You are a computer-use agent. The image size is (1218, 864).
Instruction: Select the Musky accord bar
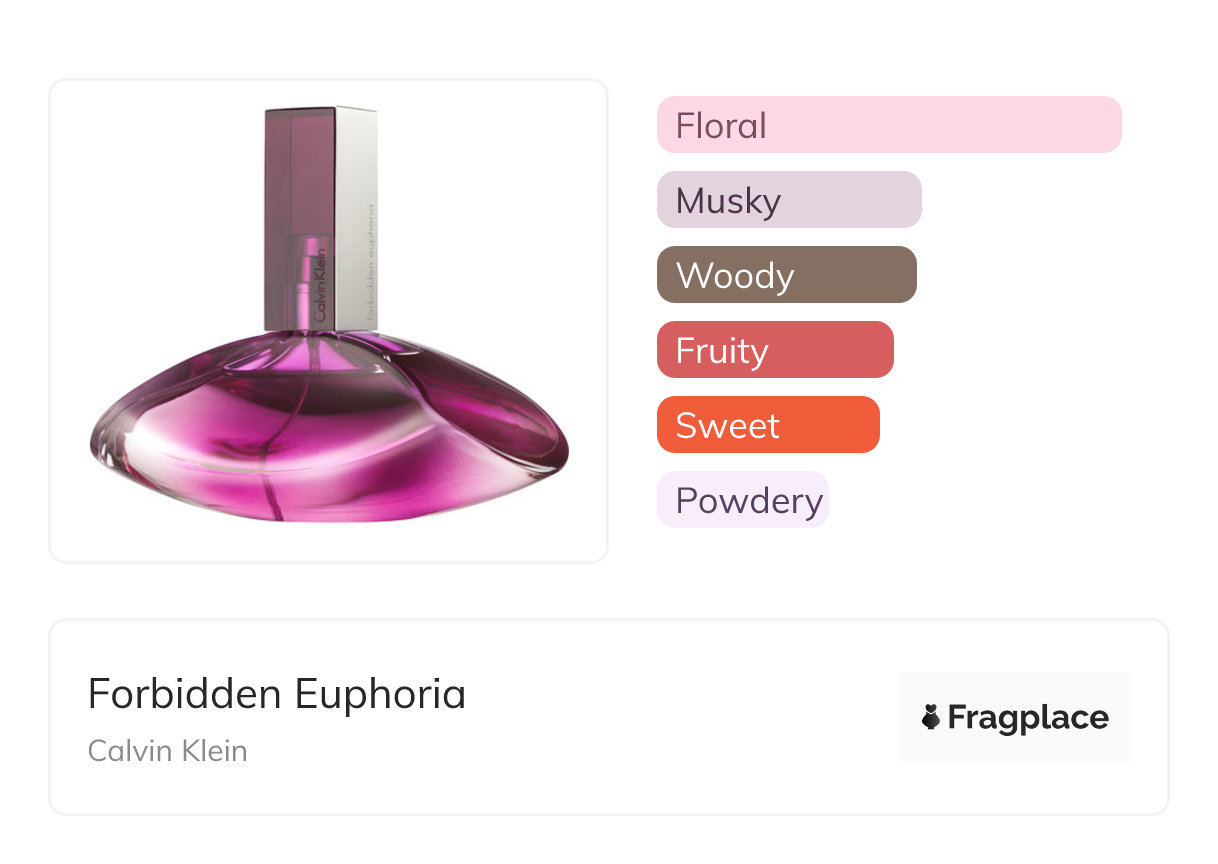coord(788,200)
